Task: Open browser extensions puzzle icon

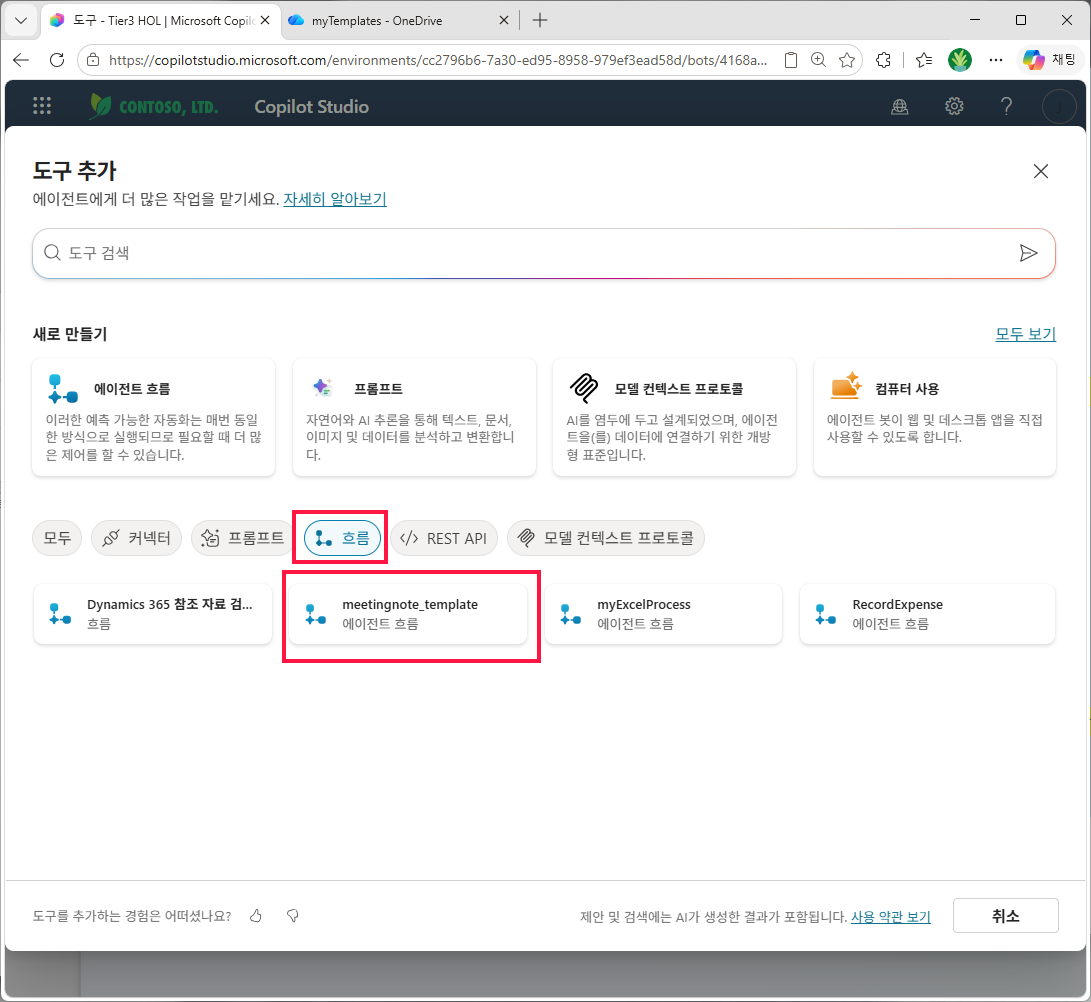Action: click(x=883, y=61)
